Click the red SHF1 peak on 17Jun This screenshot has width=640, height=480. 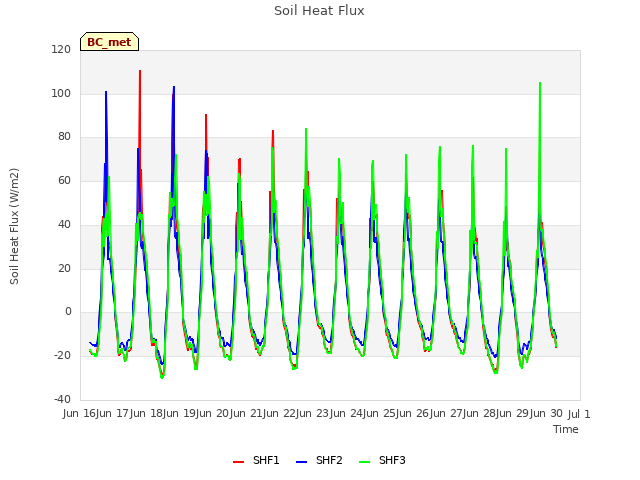(140, 71)
